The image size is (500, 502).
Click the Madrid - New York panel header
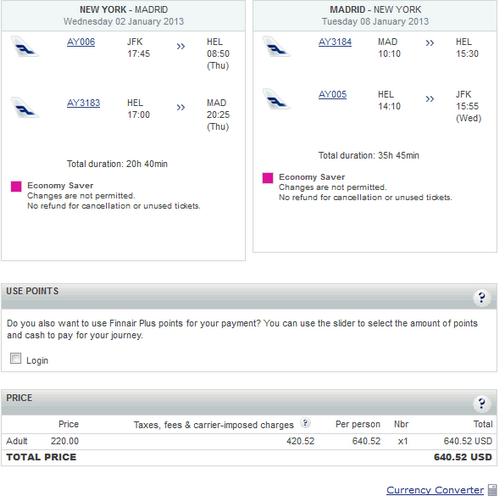pyautogui.click(x=375, y=16)
